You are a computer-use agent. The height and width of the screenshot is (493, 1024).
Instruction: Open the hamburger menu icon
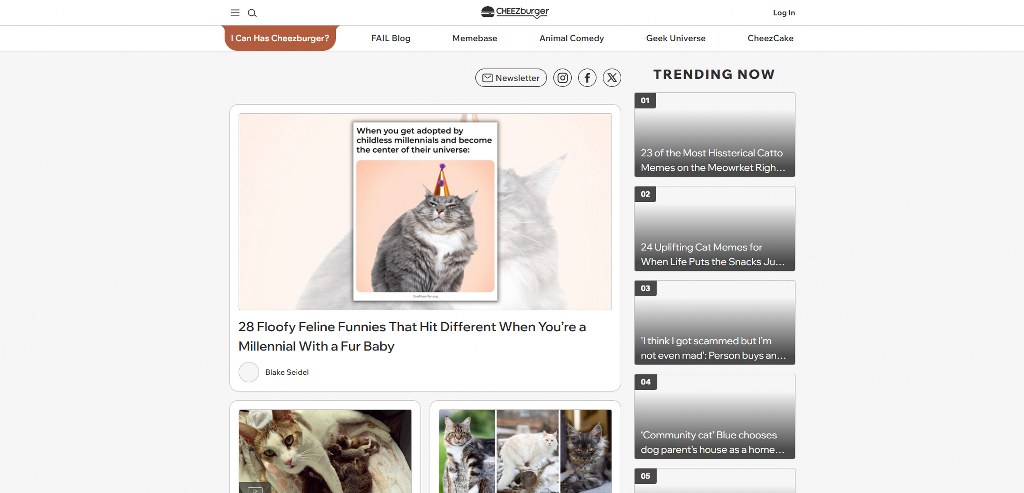click(235, 12)
